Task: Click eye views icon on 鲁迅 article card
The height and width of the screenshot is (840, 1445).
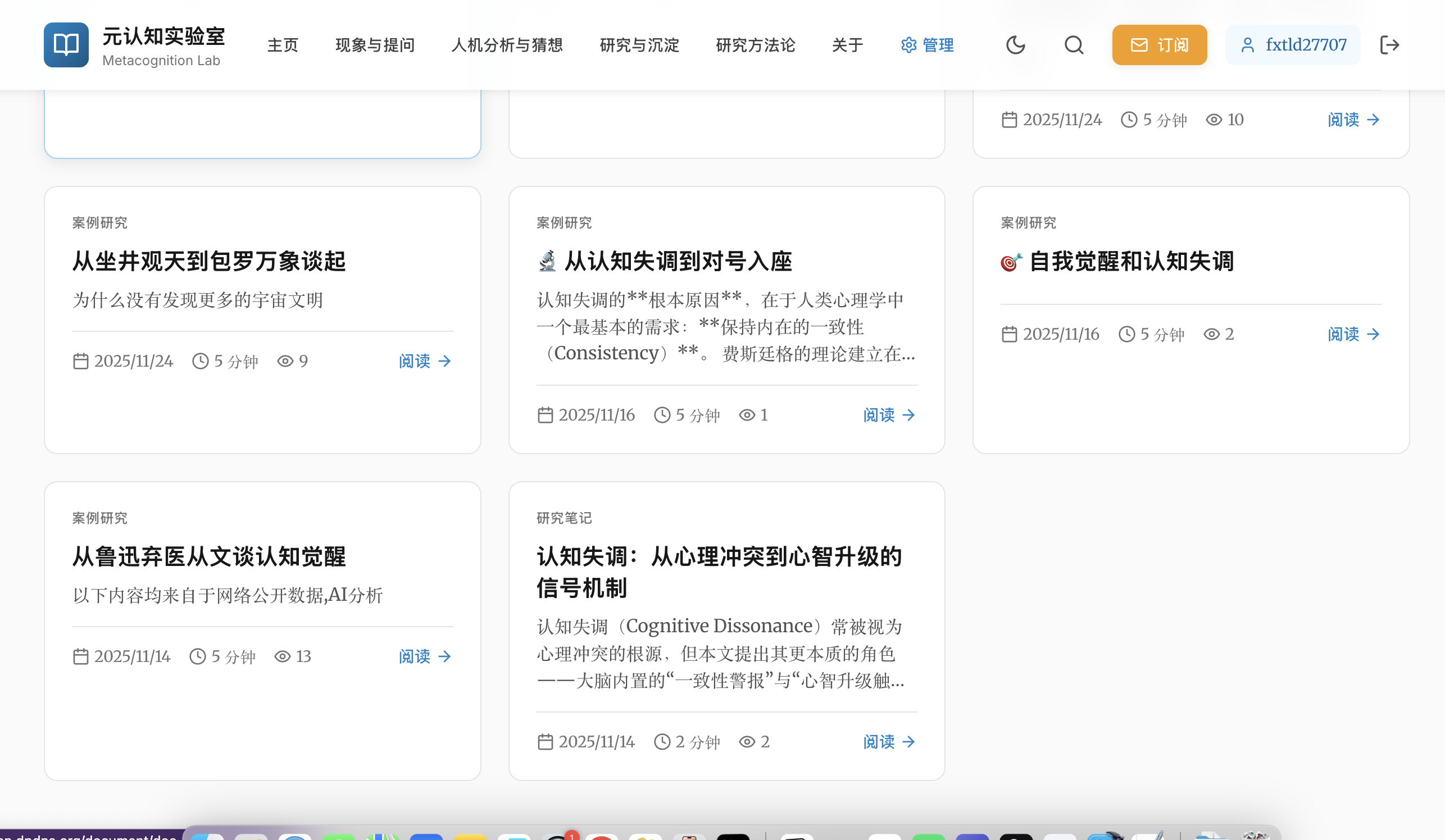Action: pyautogui.click(x=282, y=656)
